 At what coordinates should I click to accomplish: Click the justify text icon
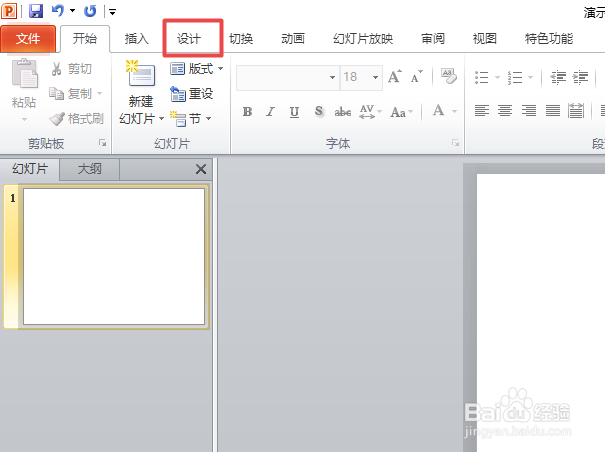point(553,111)
